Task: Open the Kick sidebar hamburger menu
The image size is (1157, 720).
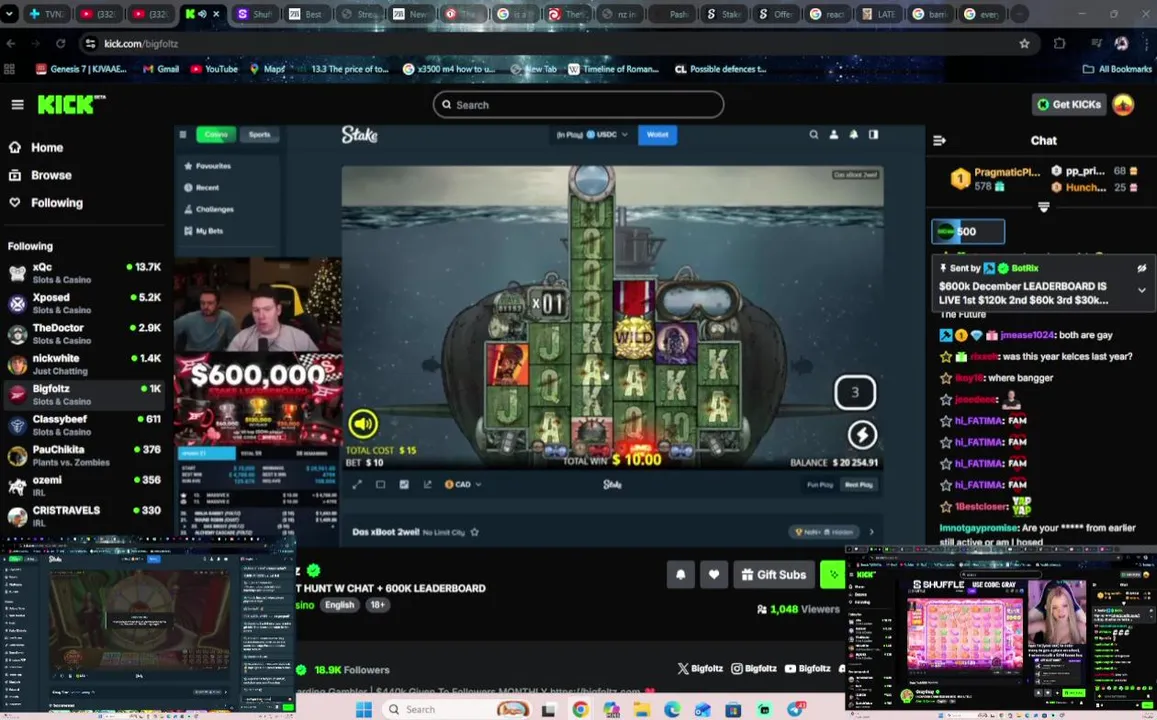Action: (x=18, y=105)
